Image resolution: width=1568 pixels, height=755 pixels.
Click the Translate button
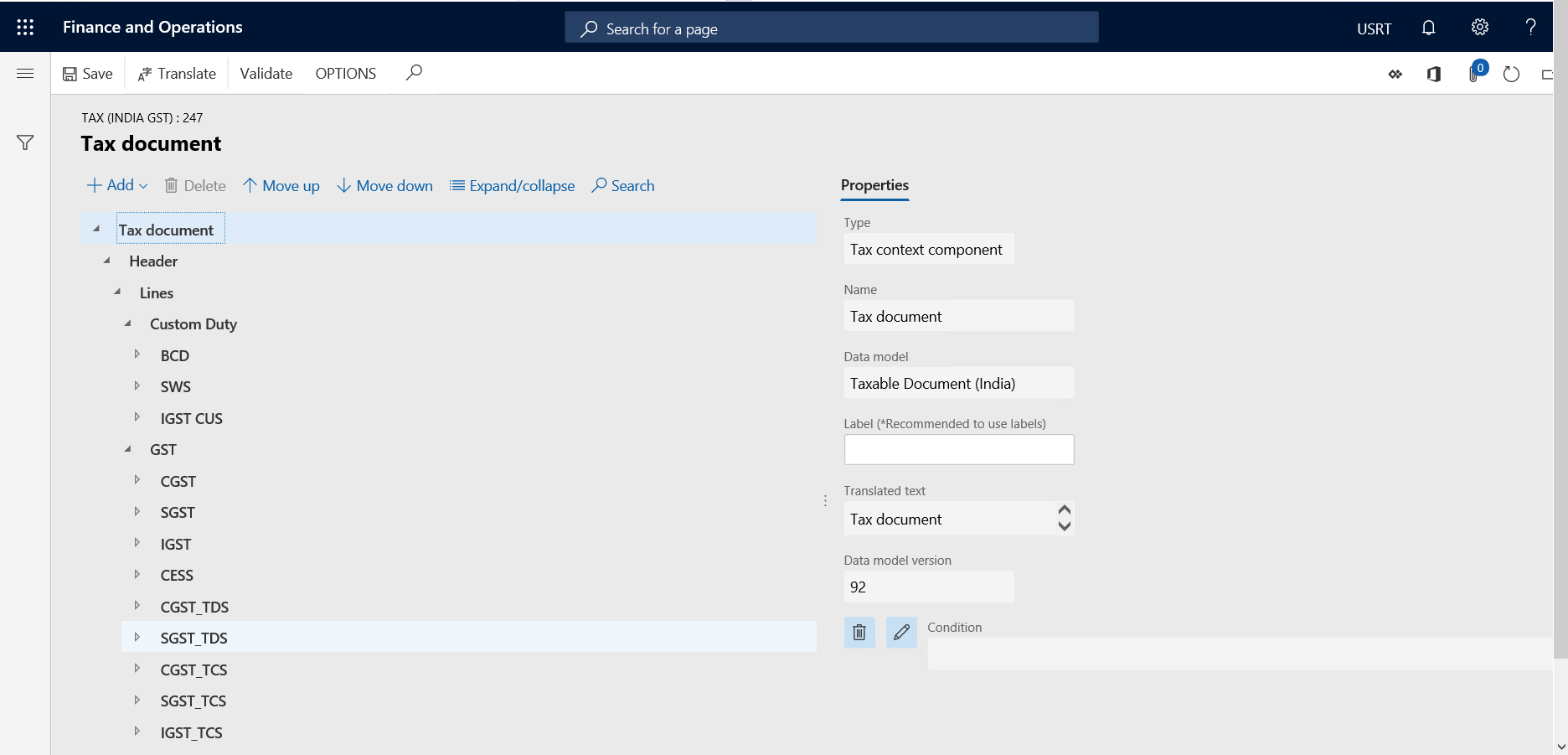pyautogui.click(x=177, y=74)
